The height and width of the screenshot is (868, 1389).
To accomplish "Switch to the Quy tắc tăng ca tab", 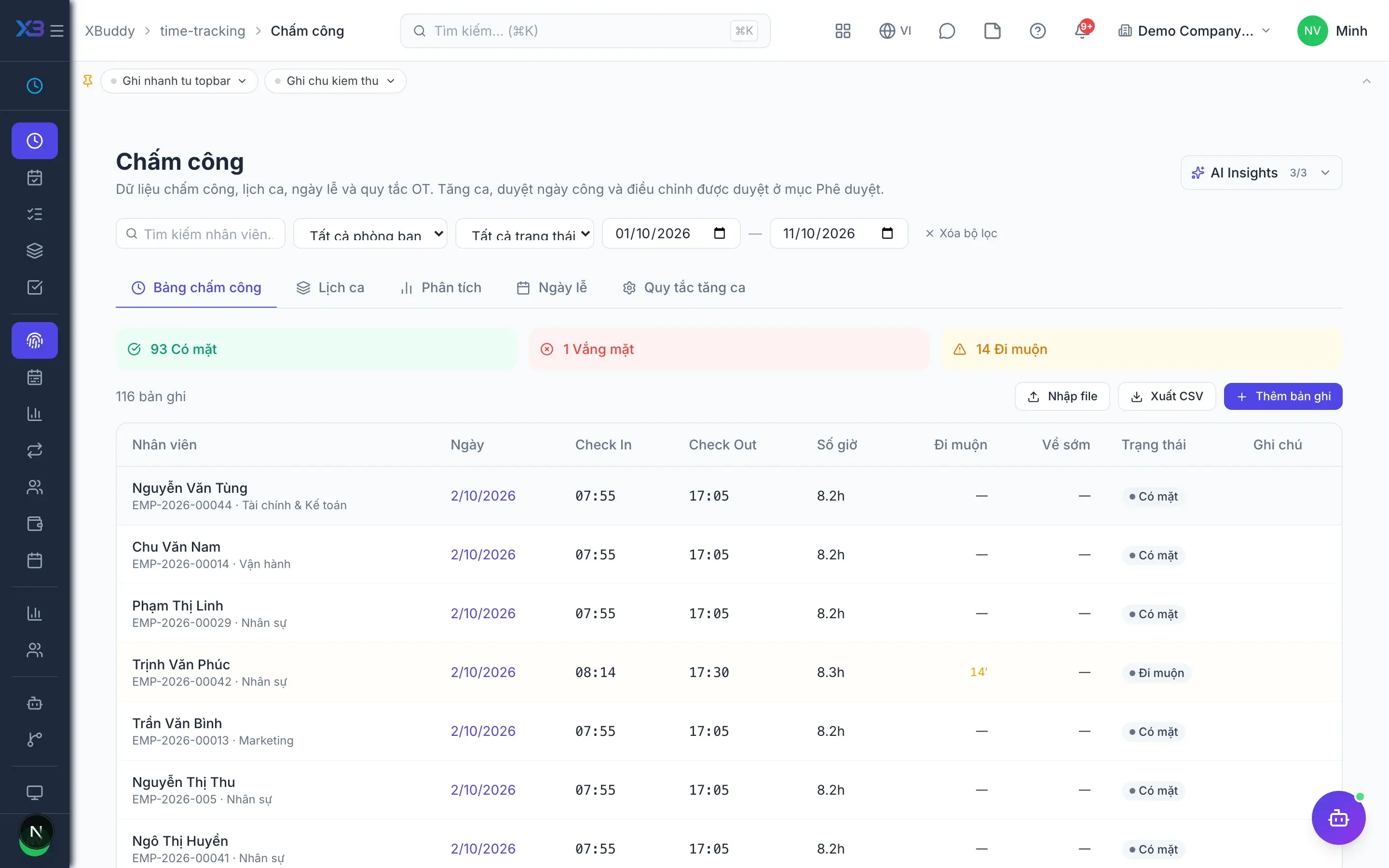I will (684, 287).
